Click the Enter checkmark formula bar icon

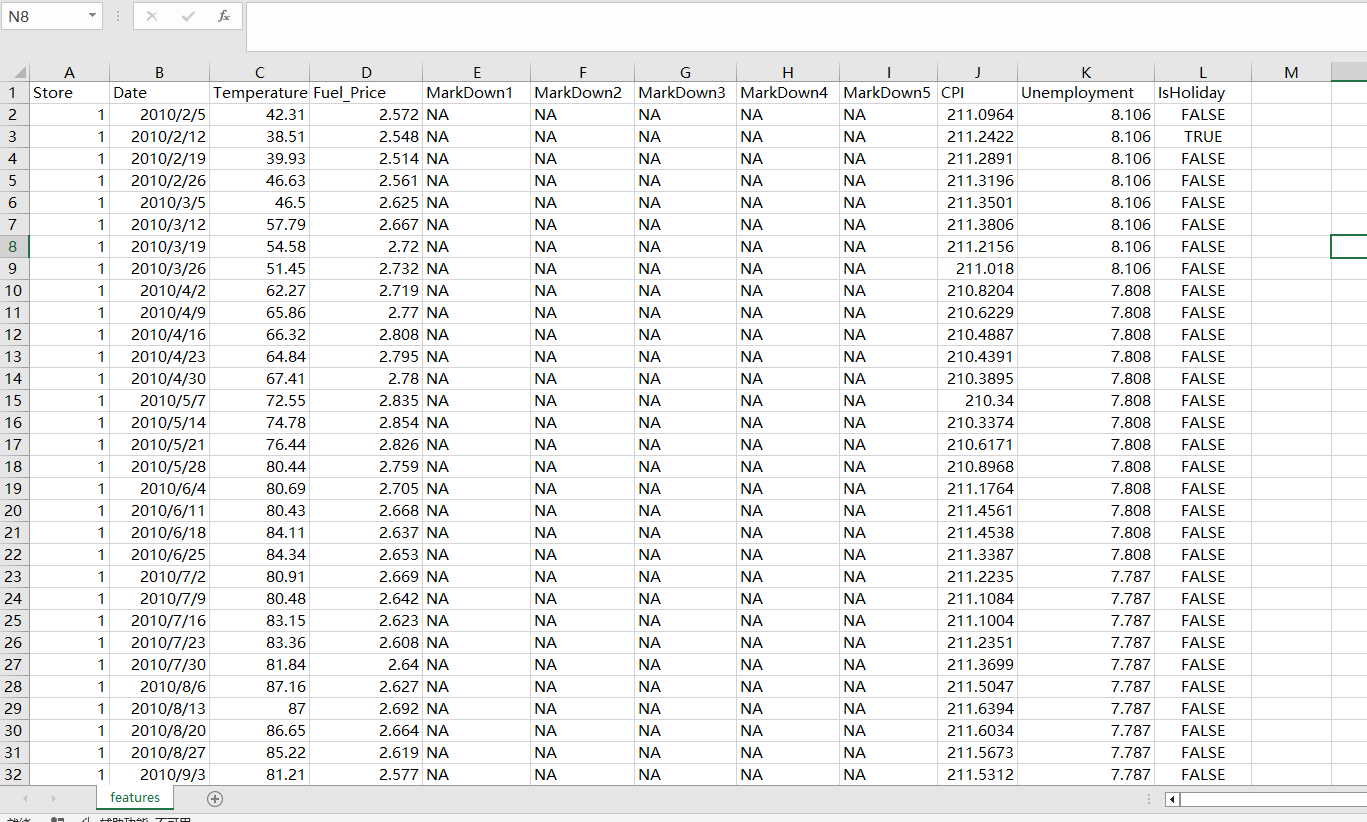click(x=188, y=16)
